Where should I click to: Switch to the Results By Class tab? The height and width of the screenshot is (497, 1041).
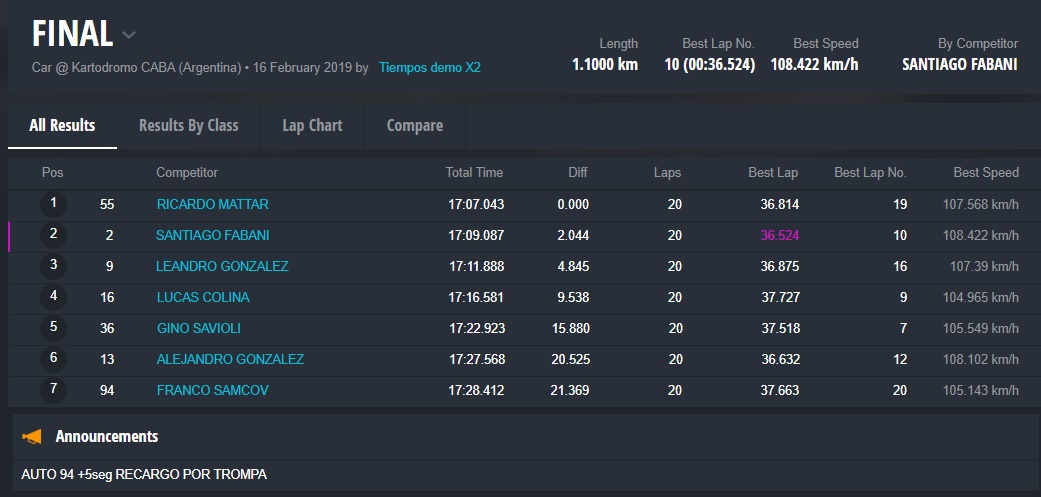tap(188, 125)
